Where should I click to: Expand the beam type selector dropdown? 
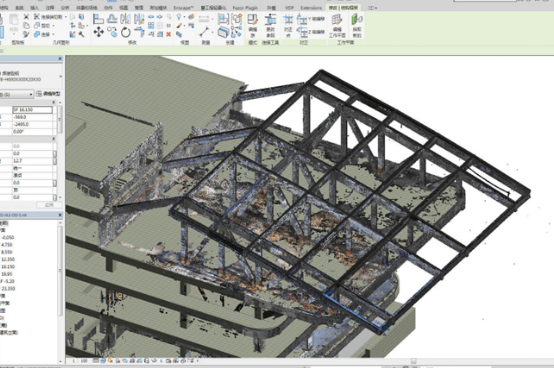(x=60, y=76)
